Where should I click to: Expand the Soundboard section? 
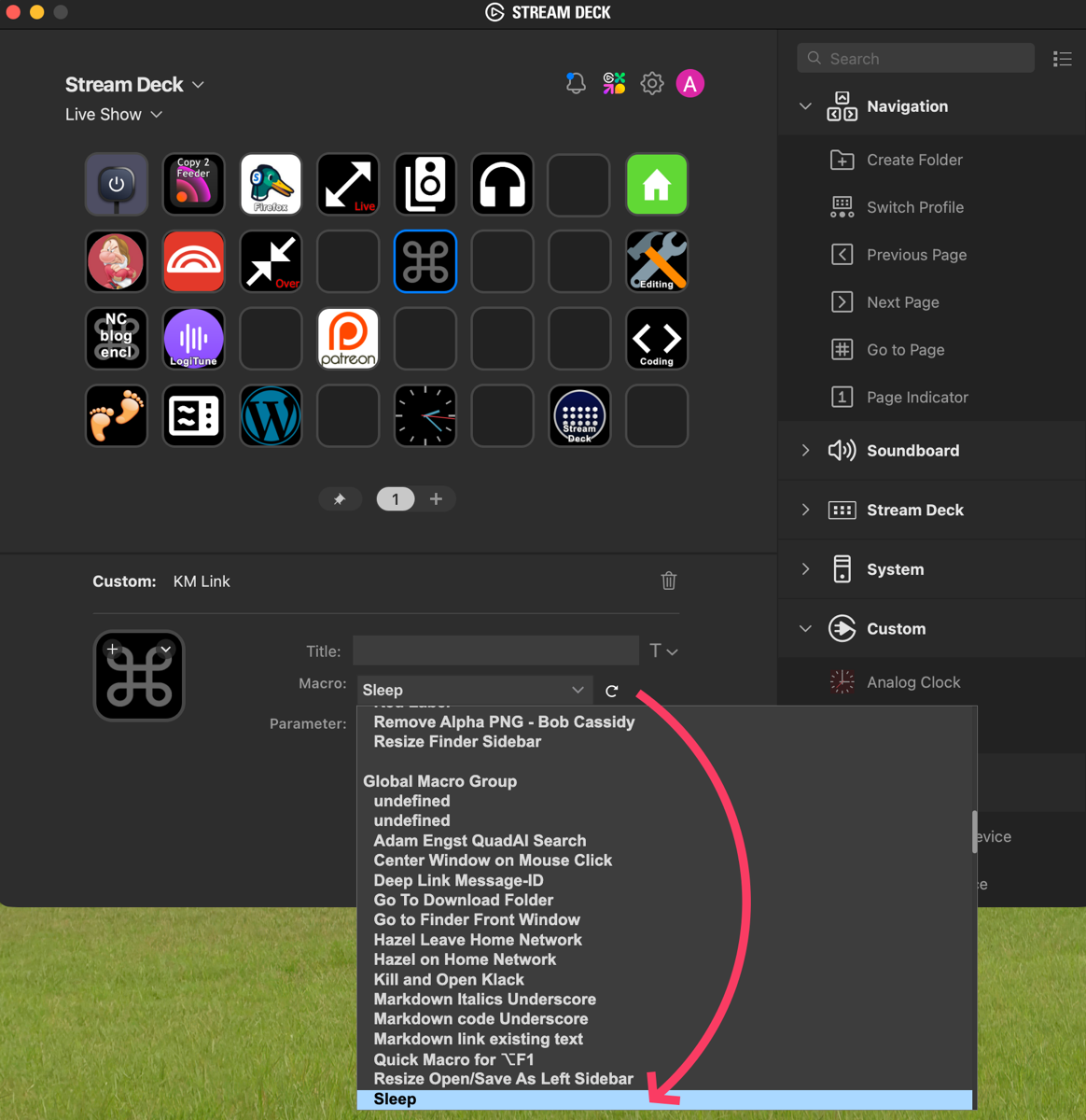point(804,450)
